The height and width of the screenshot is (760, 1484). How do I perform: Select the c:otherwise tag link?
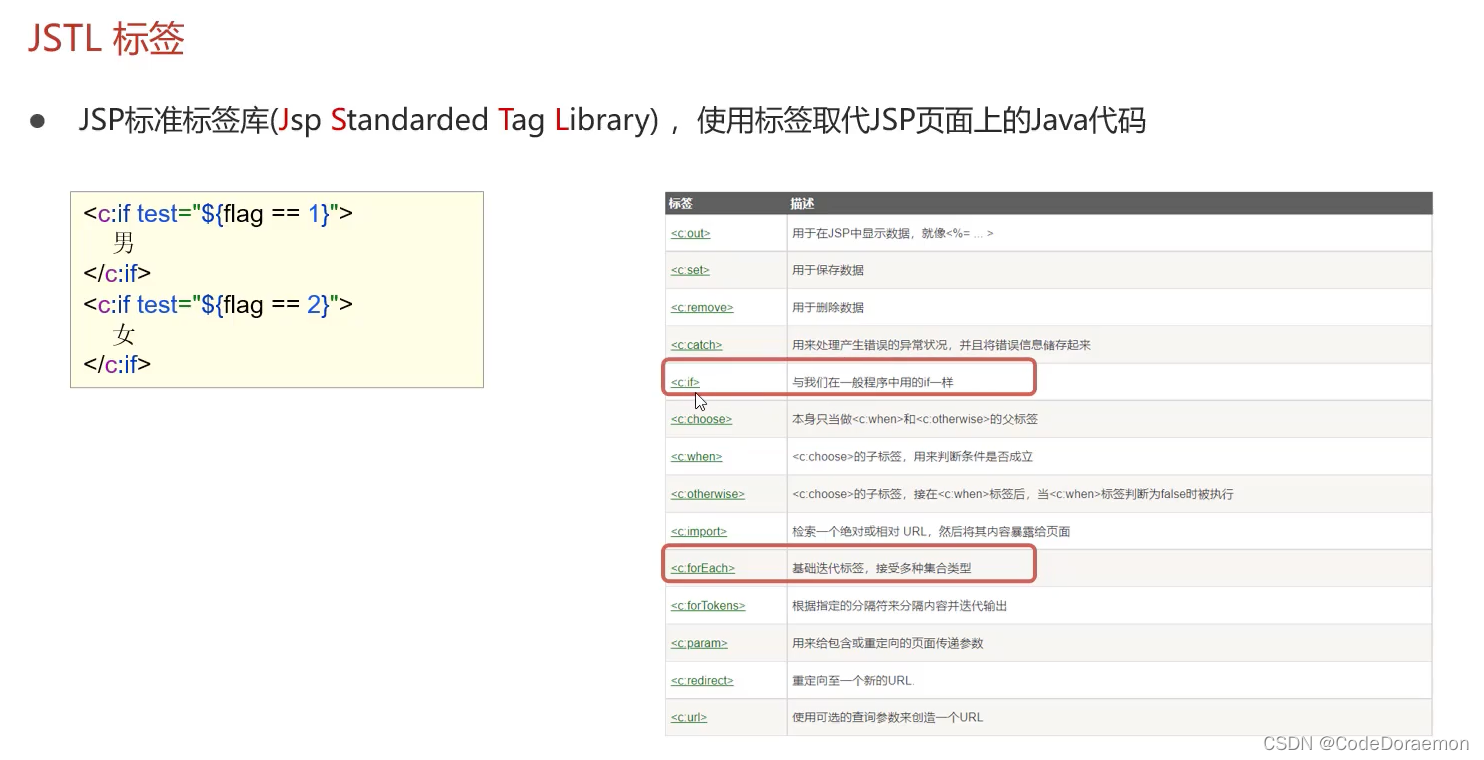tap(707, 494)
